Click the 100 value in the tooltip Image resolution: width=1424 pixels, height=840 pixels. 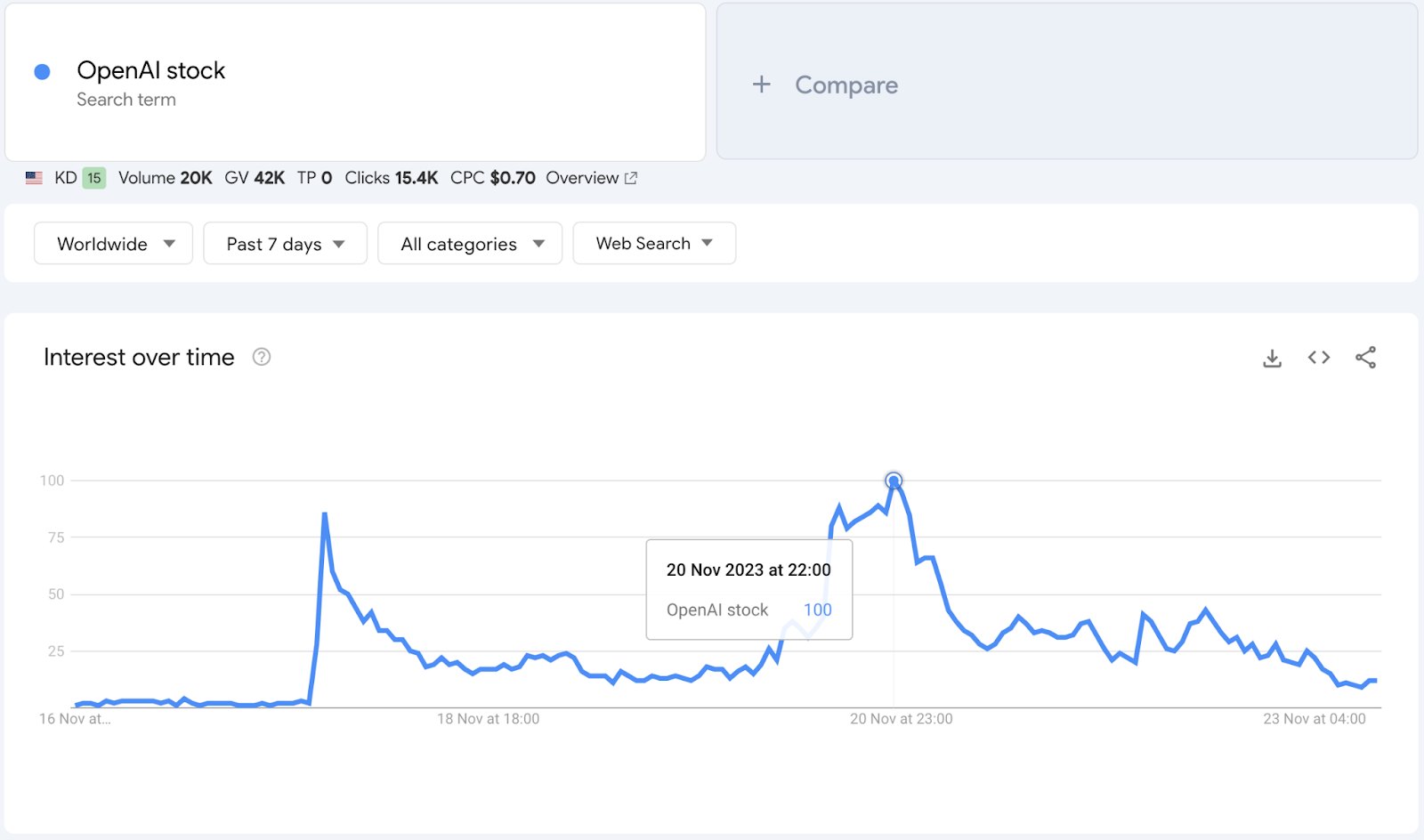click(x=817, y=610)
